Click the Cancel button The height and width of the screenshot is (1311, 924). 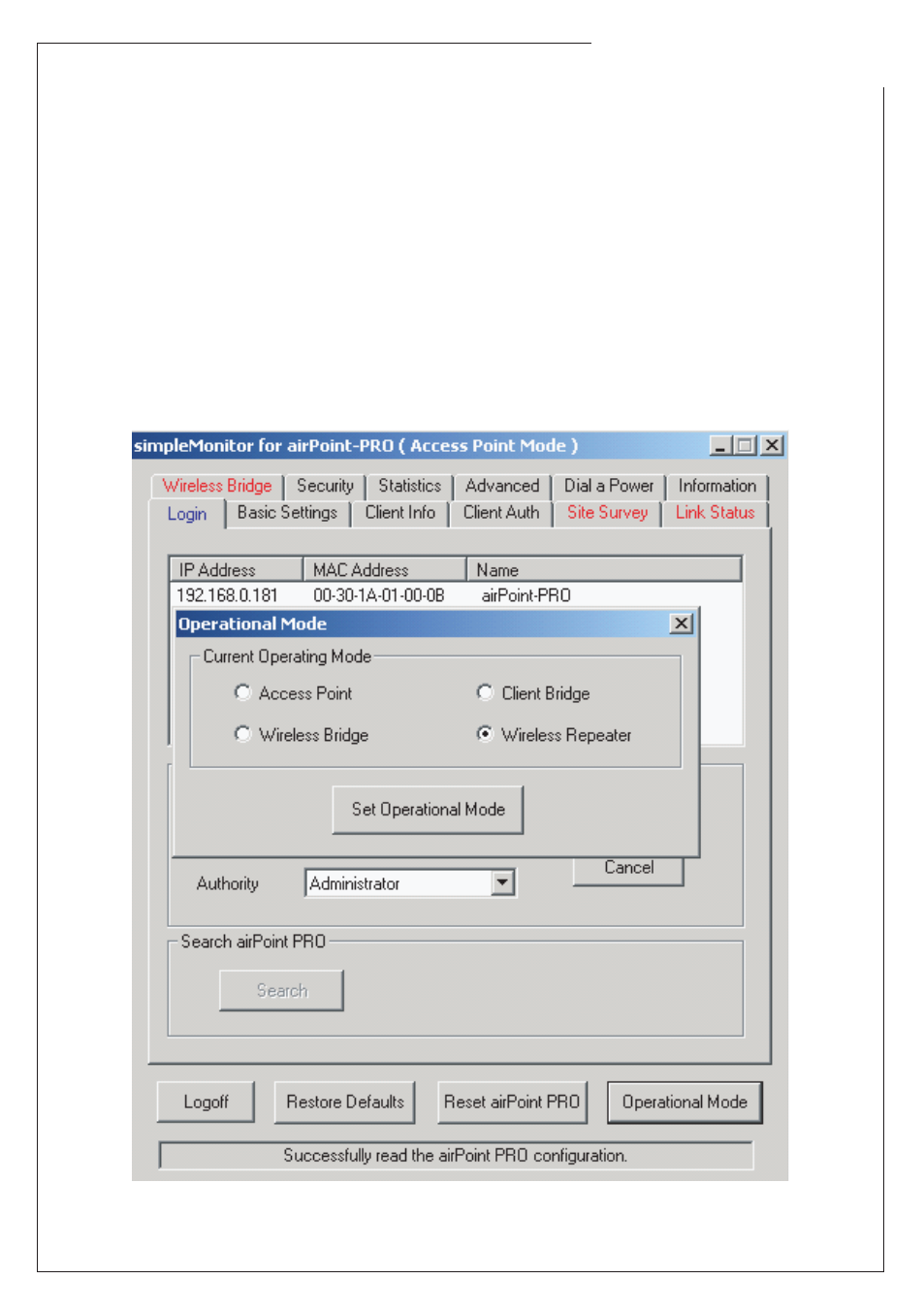click(x=628, y=869)
